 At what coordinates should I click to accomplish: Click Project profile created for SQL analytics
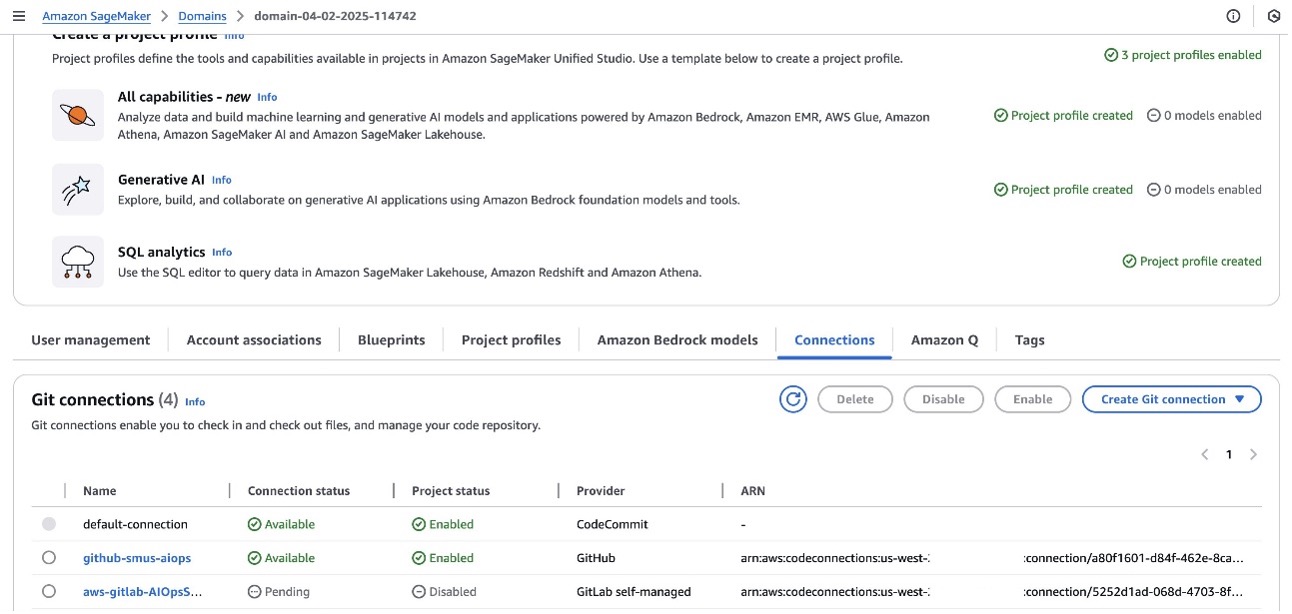(x=1192, y=261)
